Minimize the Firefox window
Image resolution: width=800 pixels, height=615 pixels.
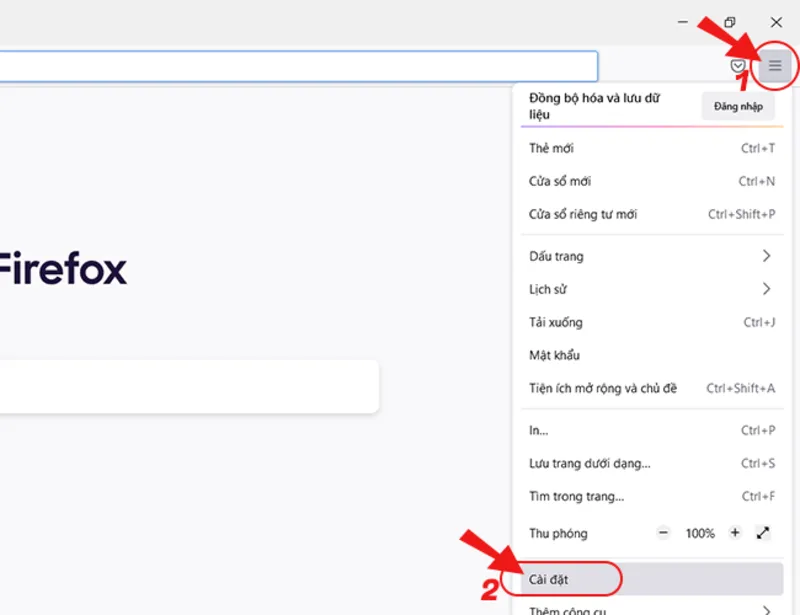pos(683,22)
